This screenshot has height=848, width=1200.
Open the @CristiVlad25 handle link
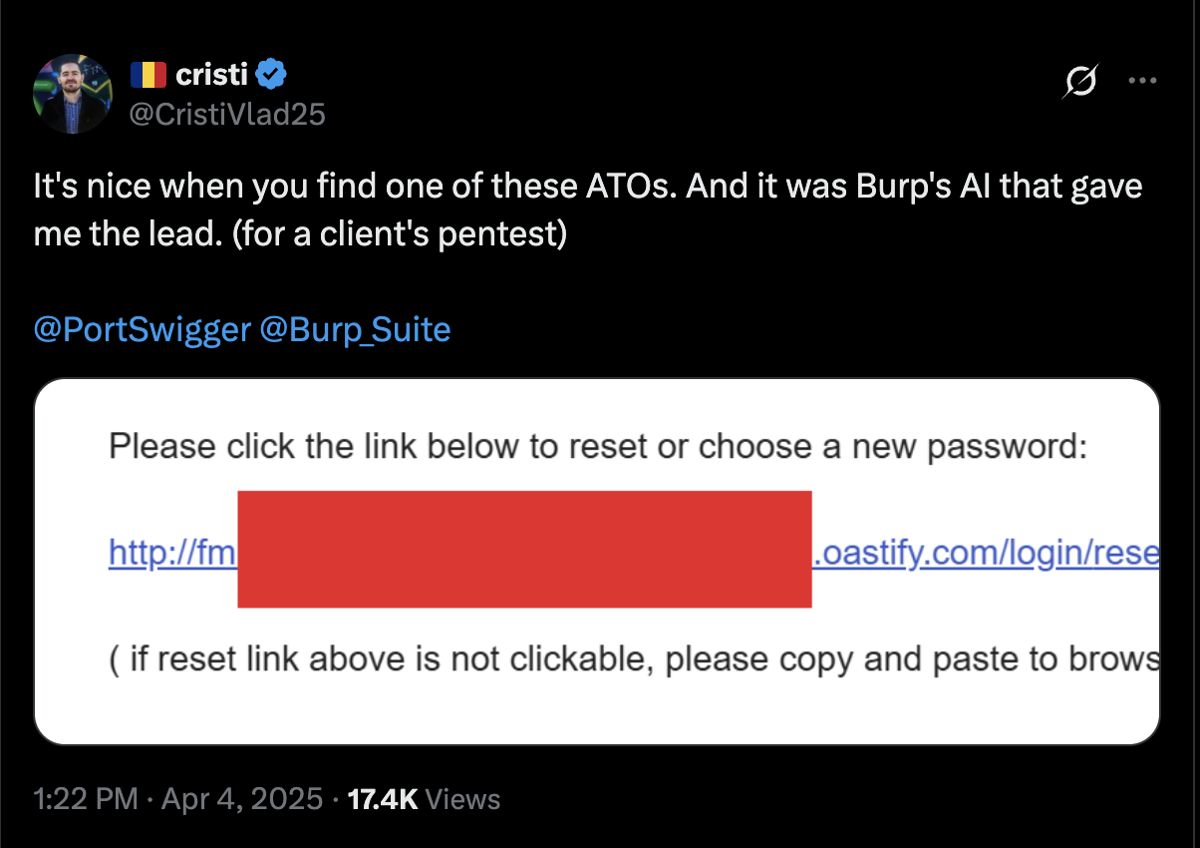(228, 114)
